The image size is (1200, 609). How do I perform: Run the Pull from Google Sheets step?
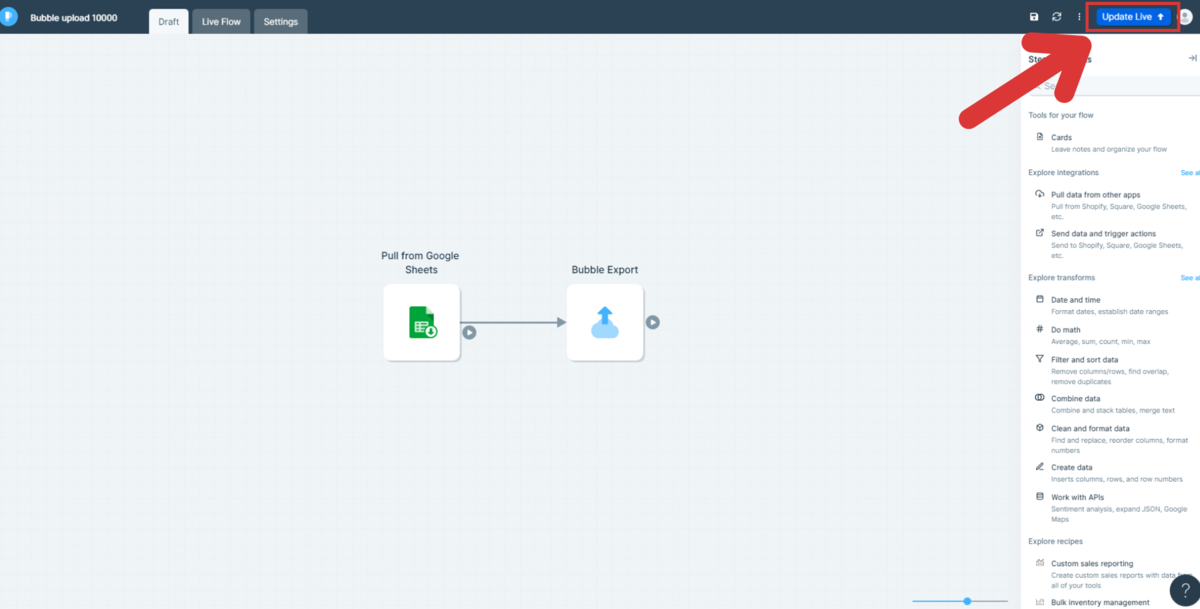[x=469, y=332]
